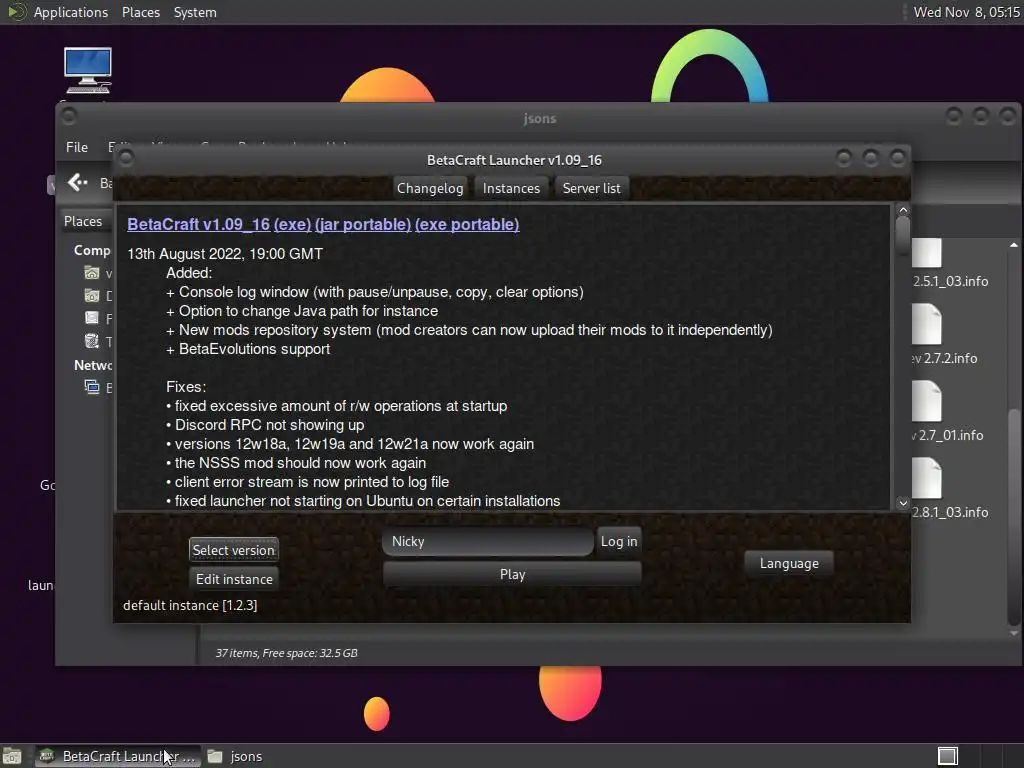
Task: Select the 2.8.1_03.info file icon
Action: 927,479
